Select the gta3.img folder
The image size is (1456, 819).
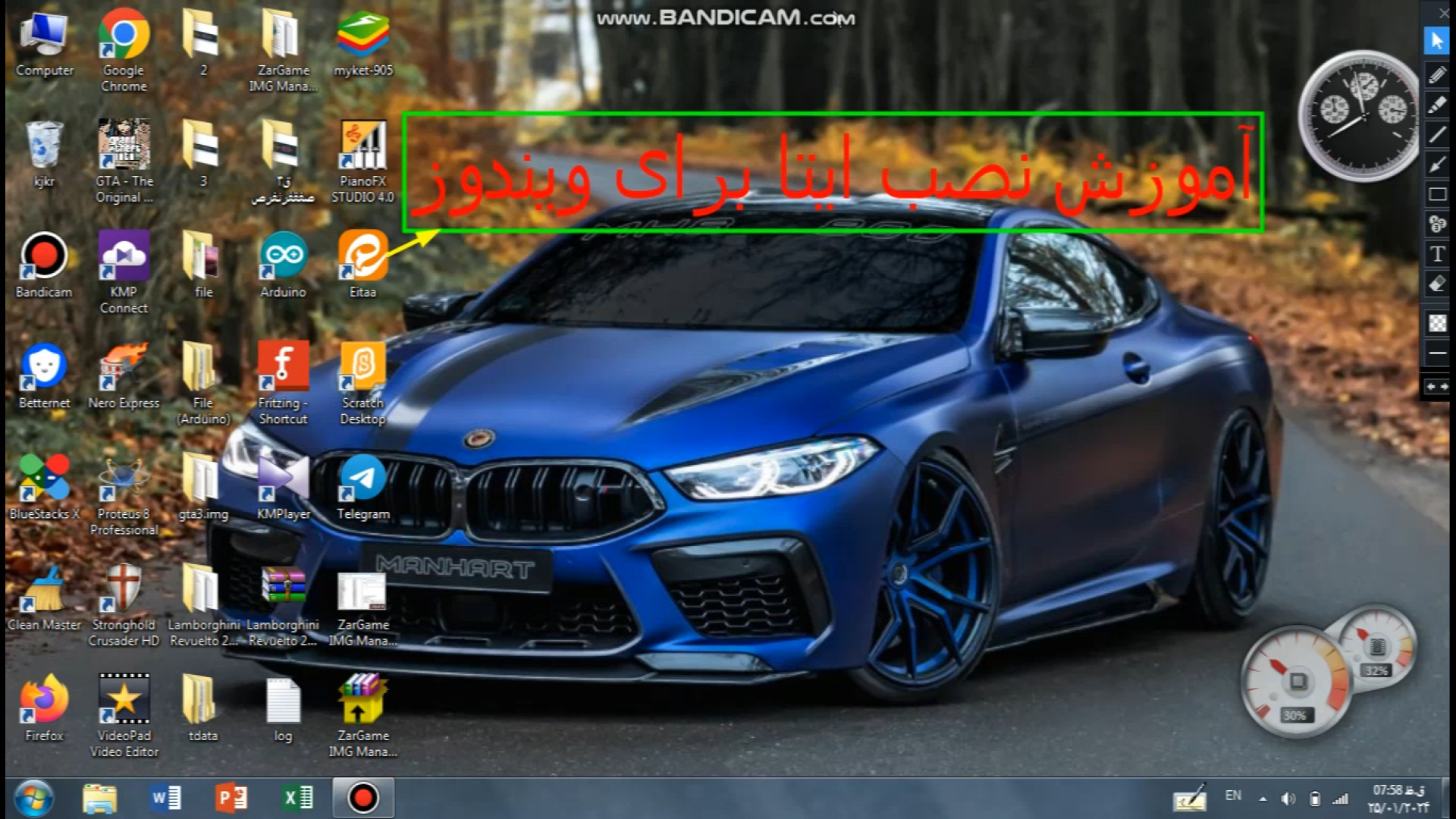pyautogui.click(x=202, y=486)
